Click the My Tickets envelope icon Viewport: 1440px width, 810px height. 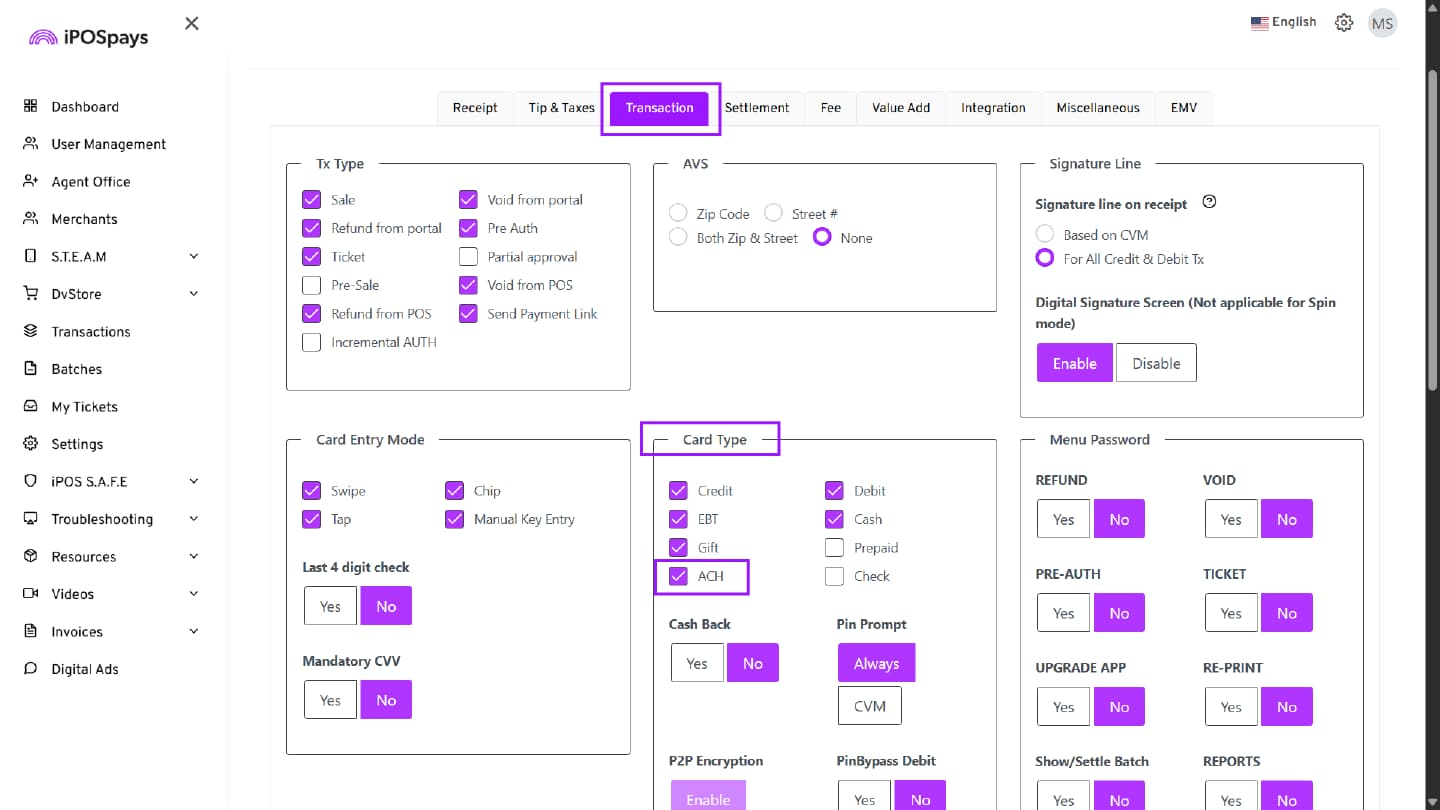click(30, 406)
